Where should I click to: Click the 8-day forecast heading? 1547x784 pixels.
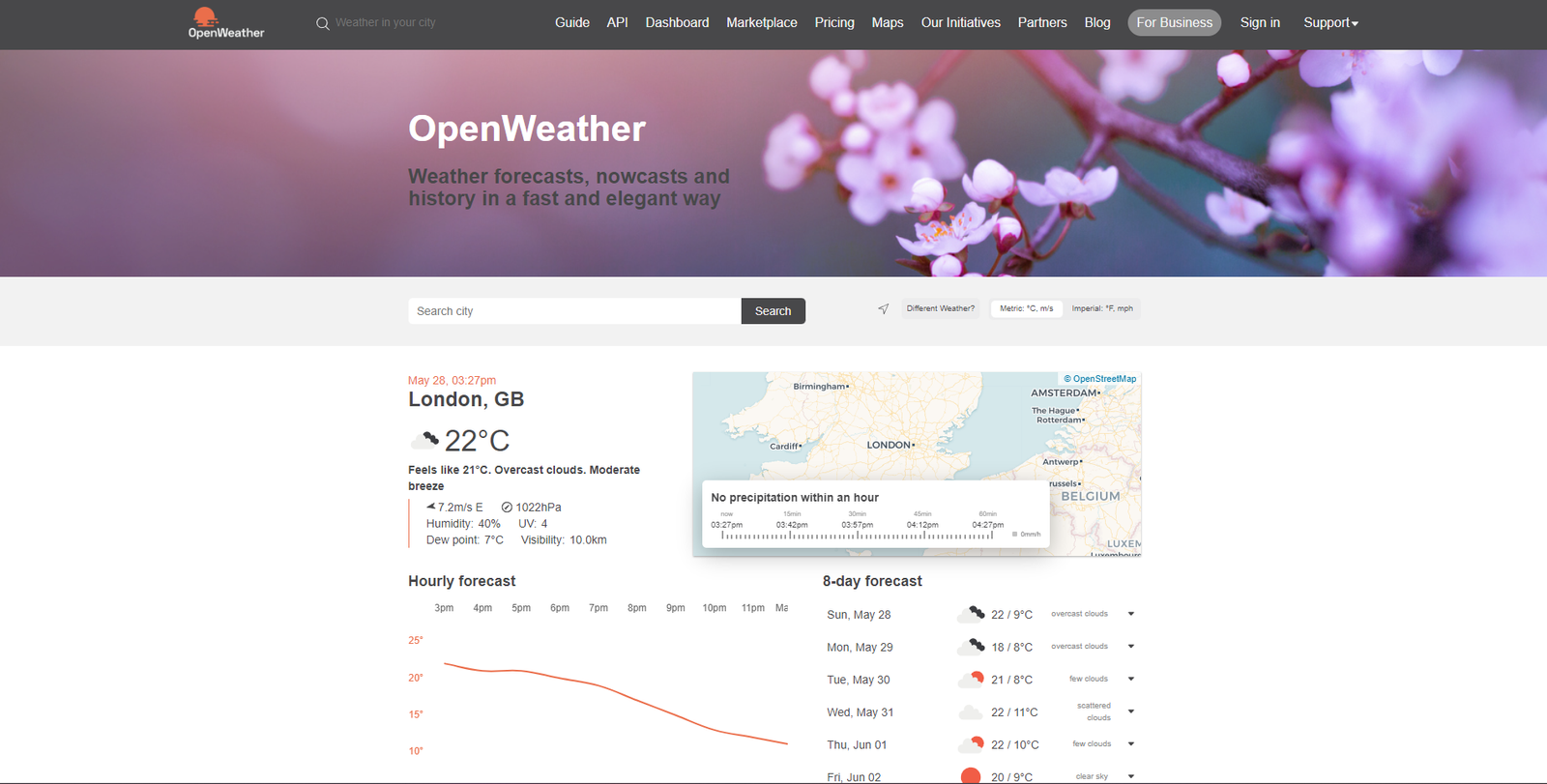point(872,581)
